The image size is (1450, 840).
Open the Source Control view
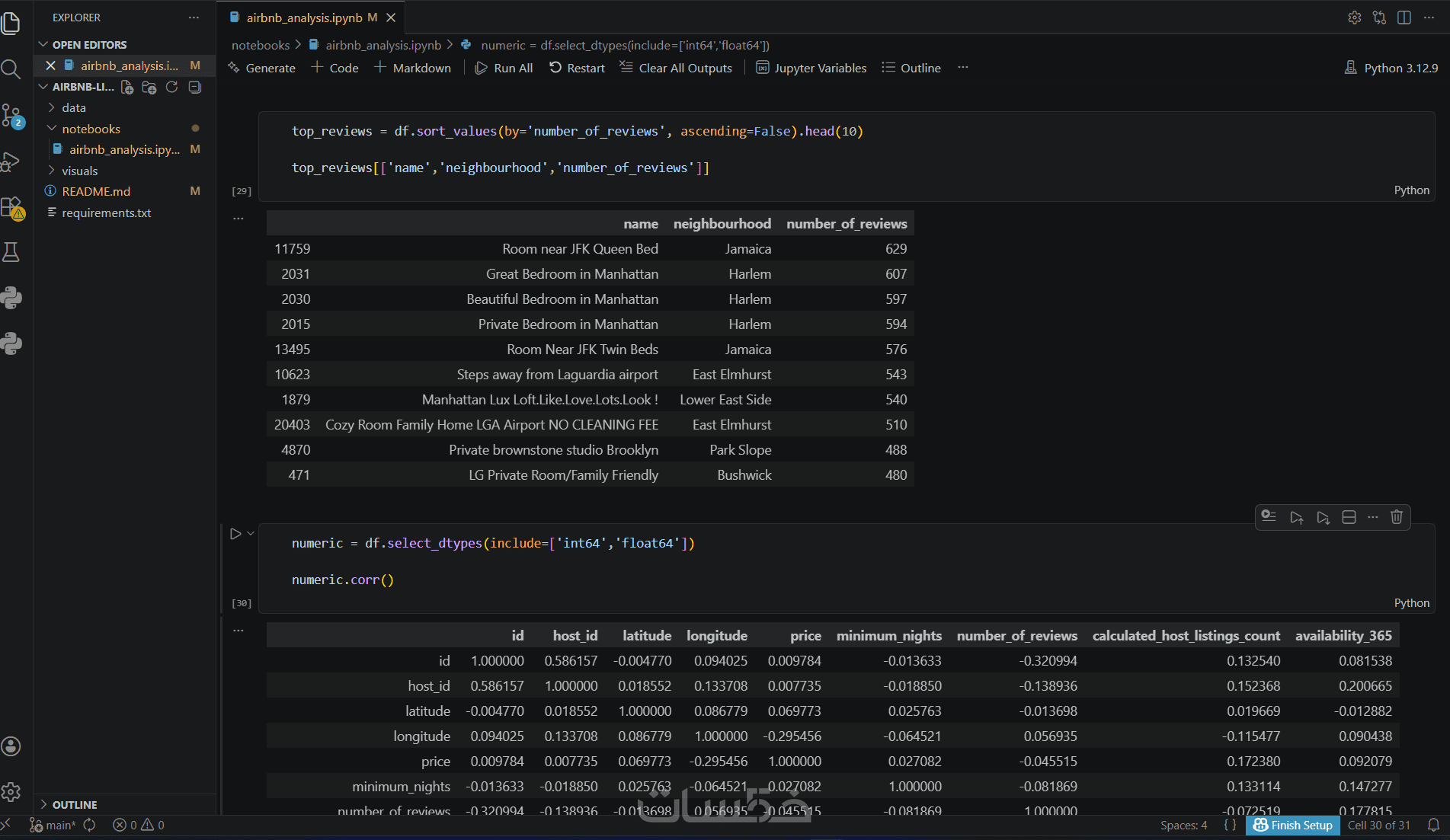(11, 116)
